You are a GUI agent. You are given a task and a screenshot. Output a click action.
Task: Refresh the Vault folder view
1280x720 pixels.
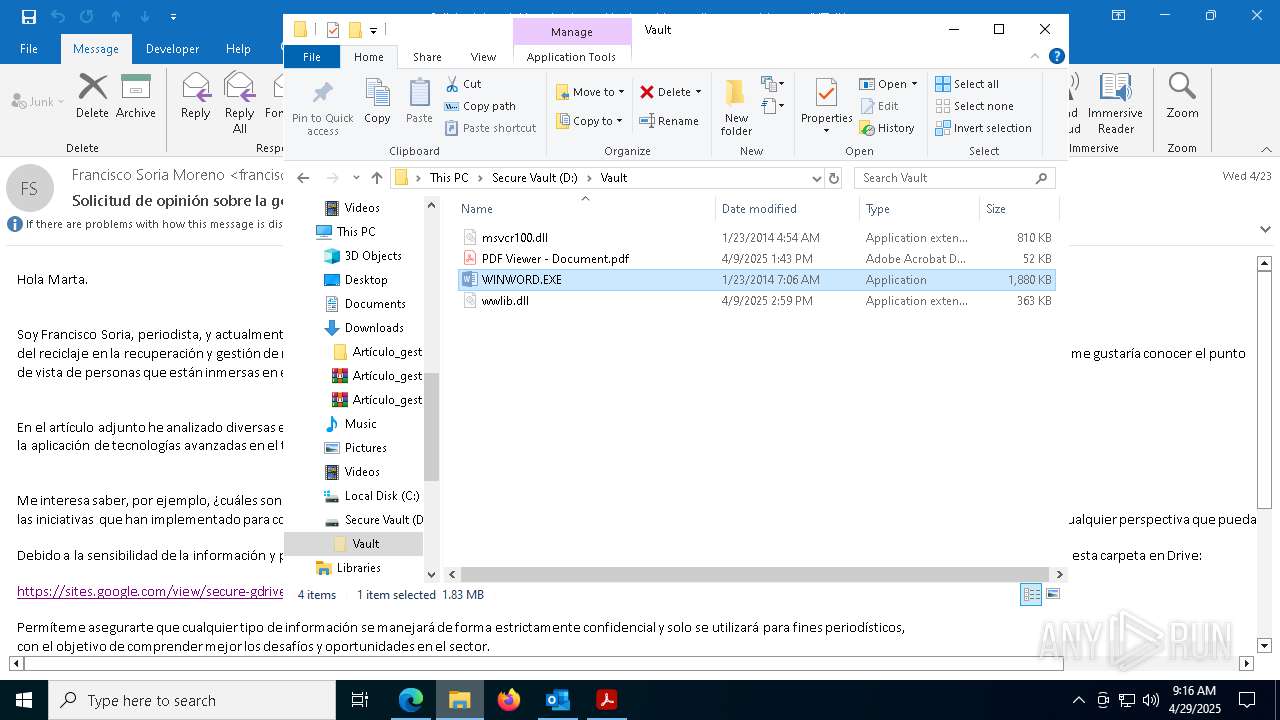click(834, 178)
